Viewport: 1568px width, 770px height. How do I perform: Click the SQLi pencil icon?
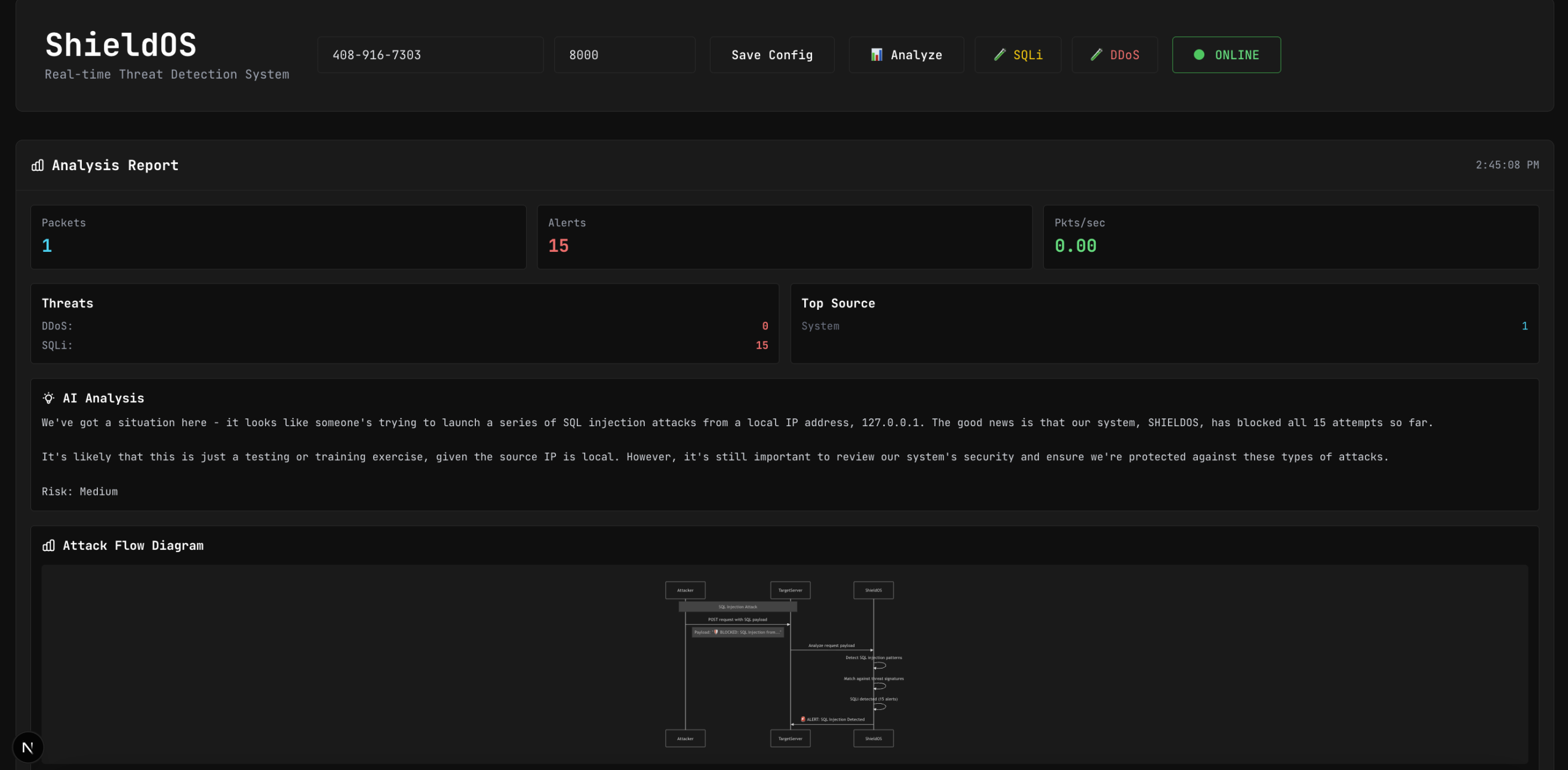tap(1000, 55)
